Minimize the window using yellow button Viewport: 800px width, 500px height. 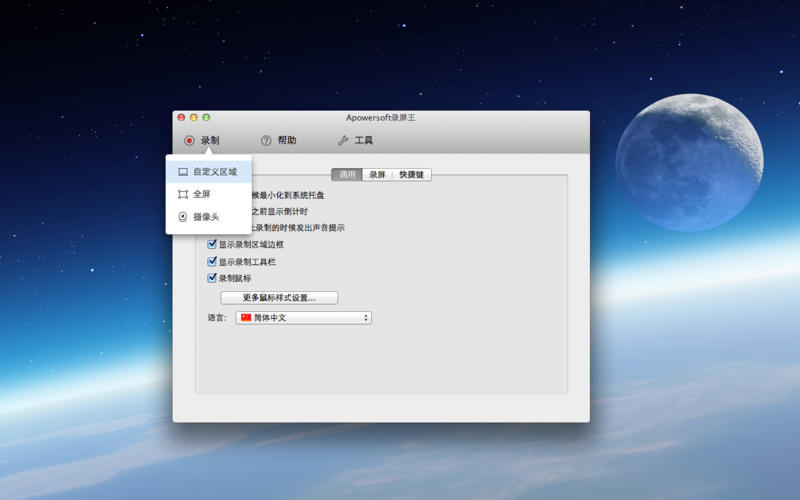point(194,118)
